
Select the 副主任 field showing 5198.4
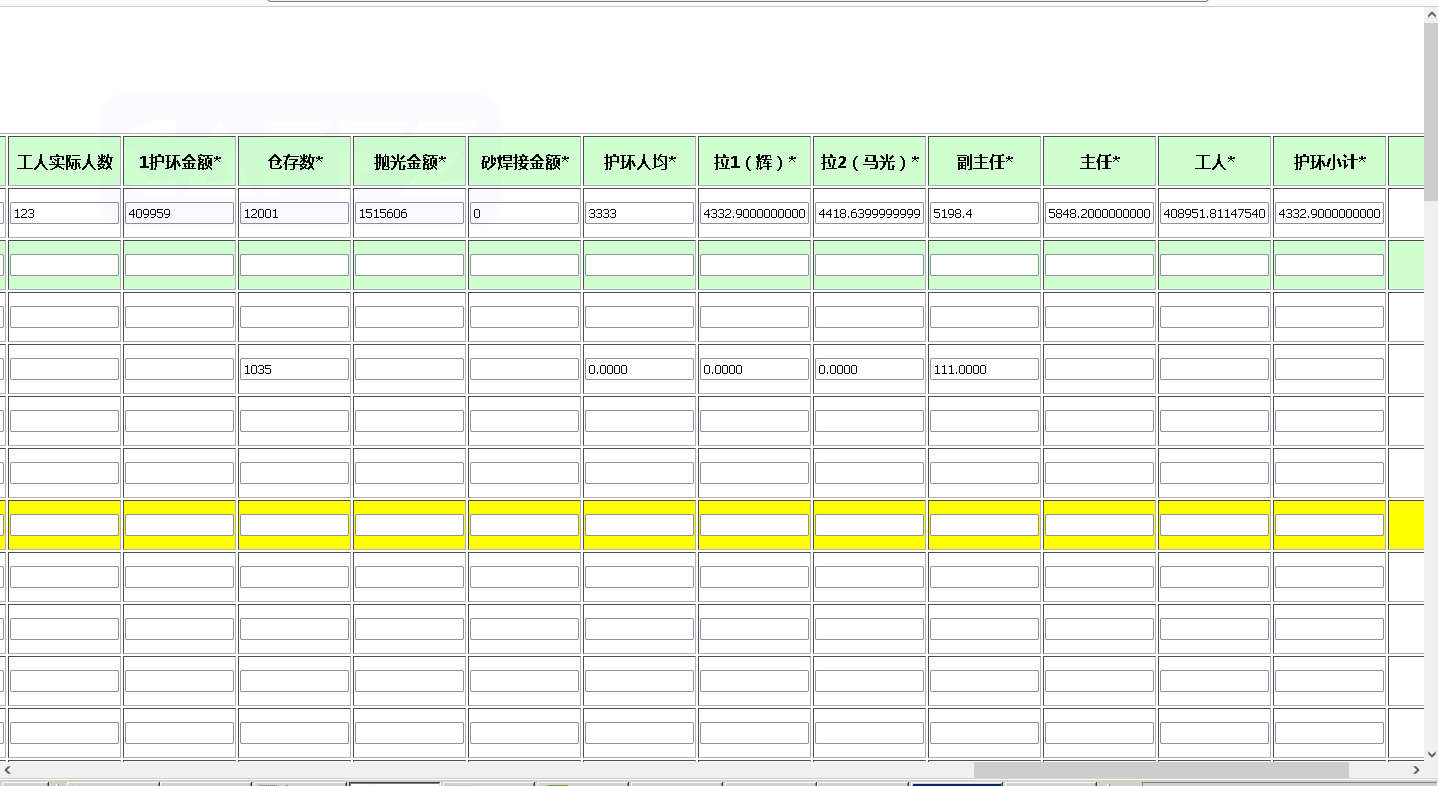(x=984, y=213)
